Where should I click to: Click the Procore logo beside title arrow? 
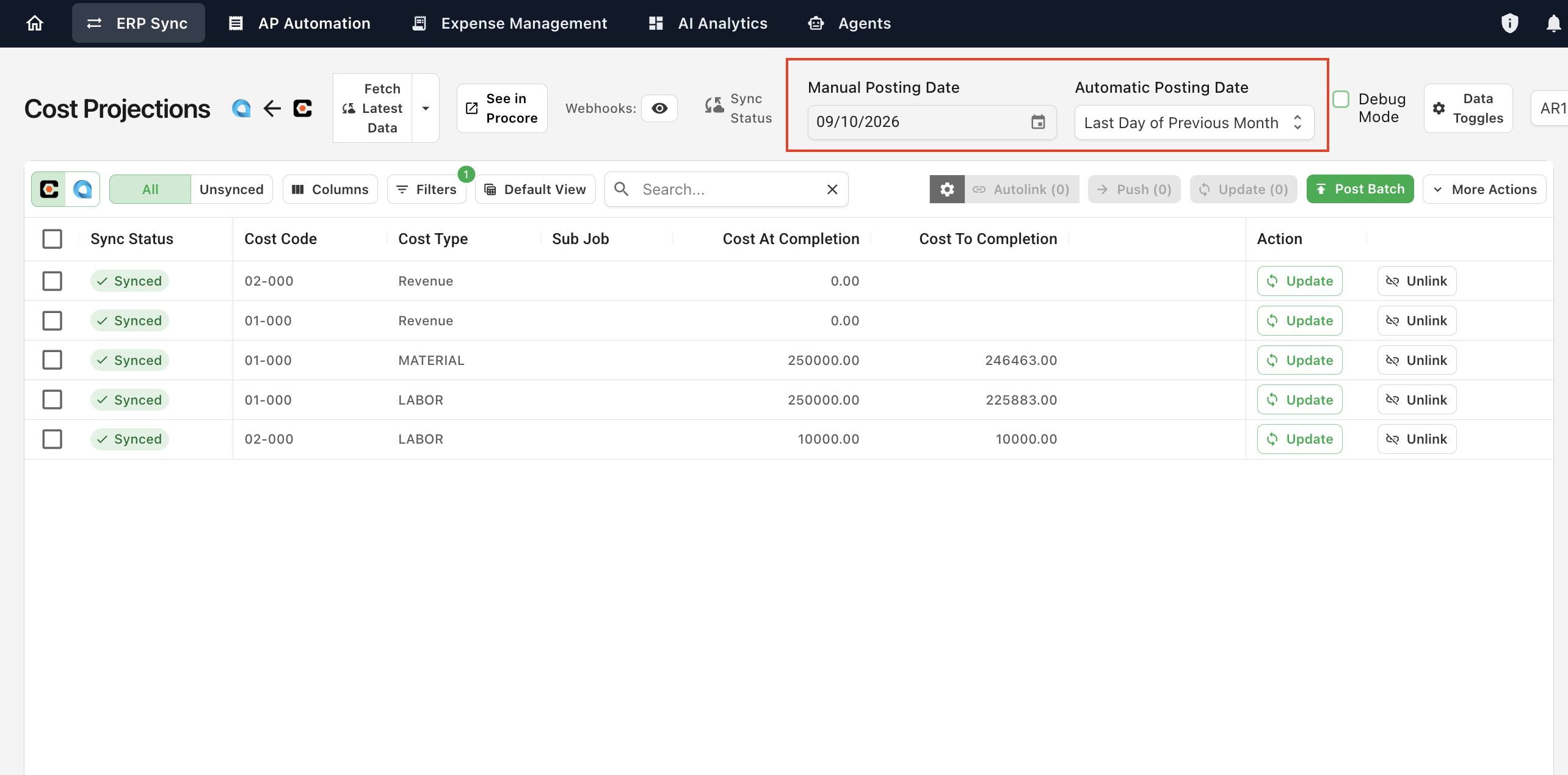pos(303,109)
